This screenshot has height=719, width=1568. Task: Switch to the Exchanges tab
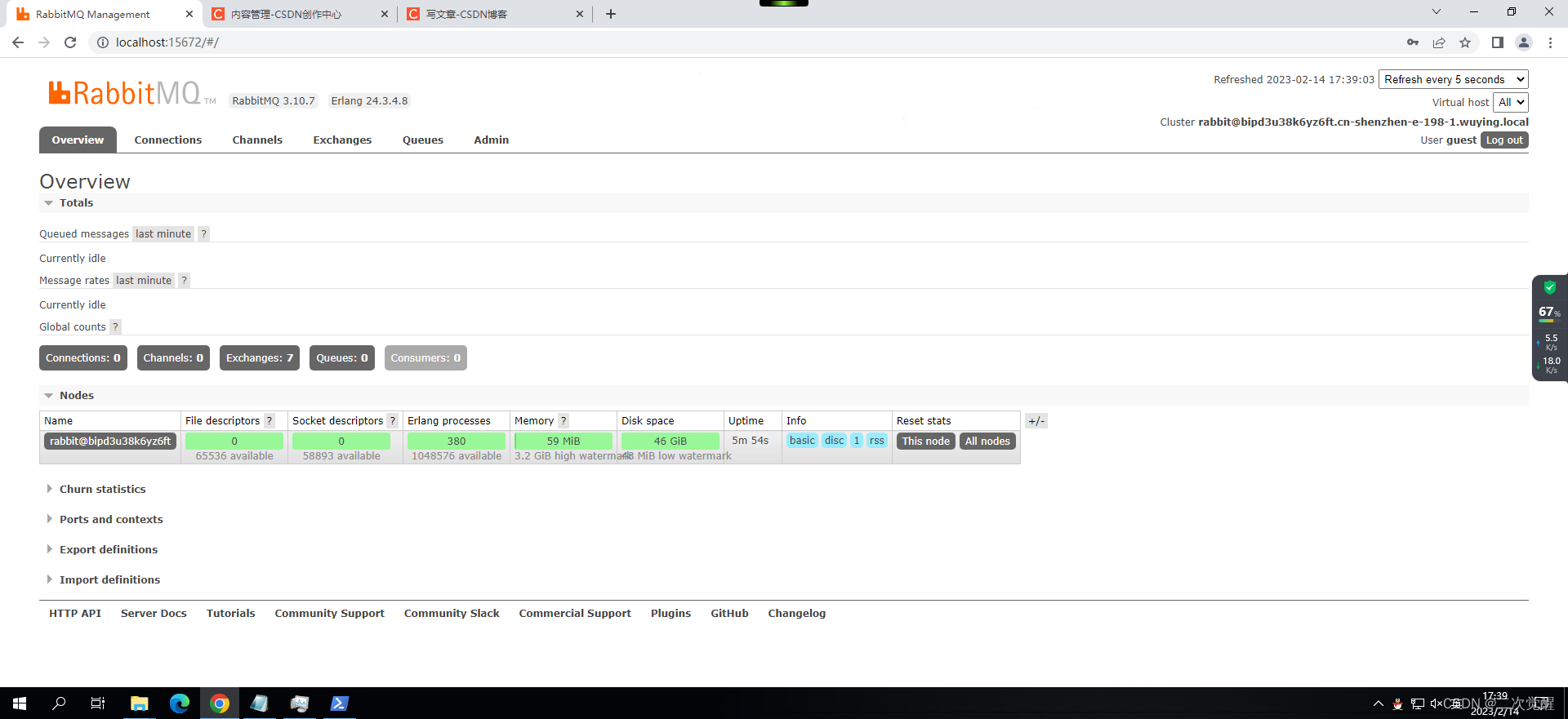342,140
